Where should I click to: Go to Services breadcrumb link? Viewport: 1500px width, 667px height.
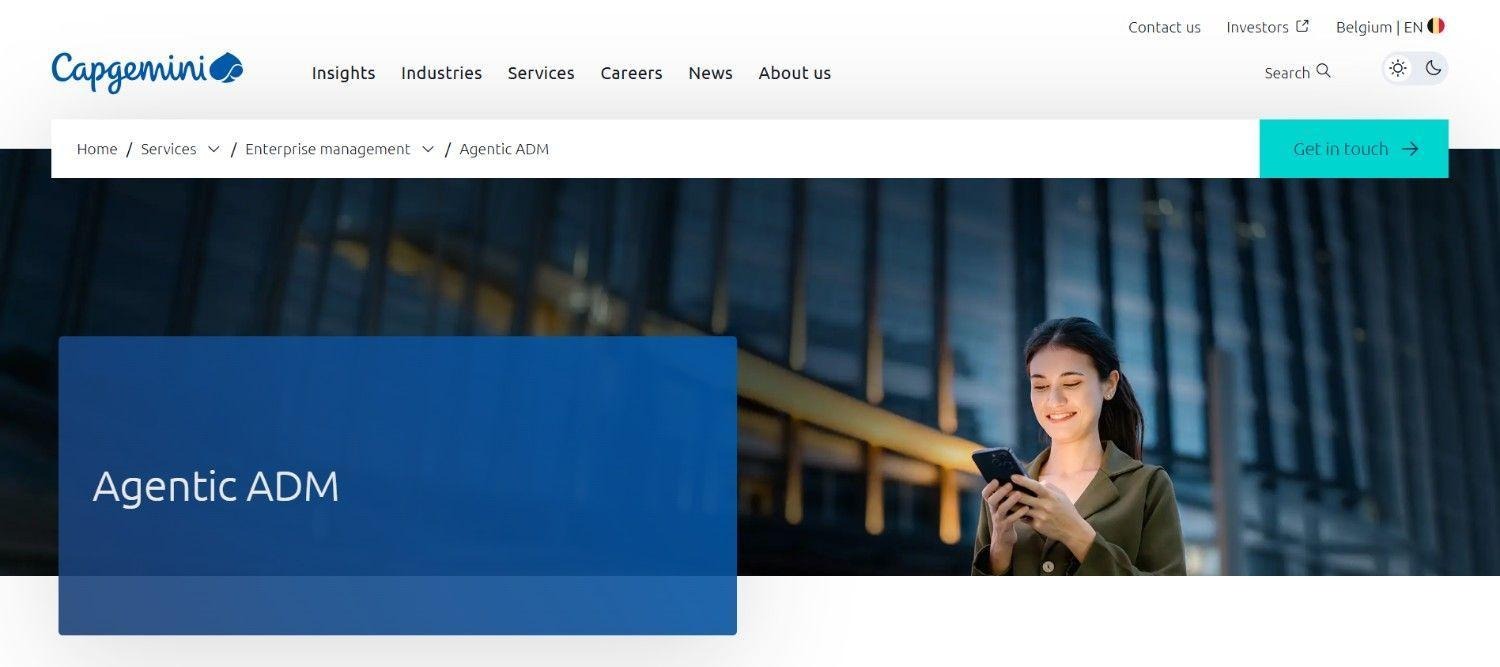coord(168,149)
